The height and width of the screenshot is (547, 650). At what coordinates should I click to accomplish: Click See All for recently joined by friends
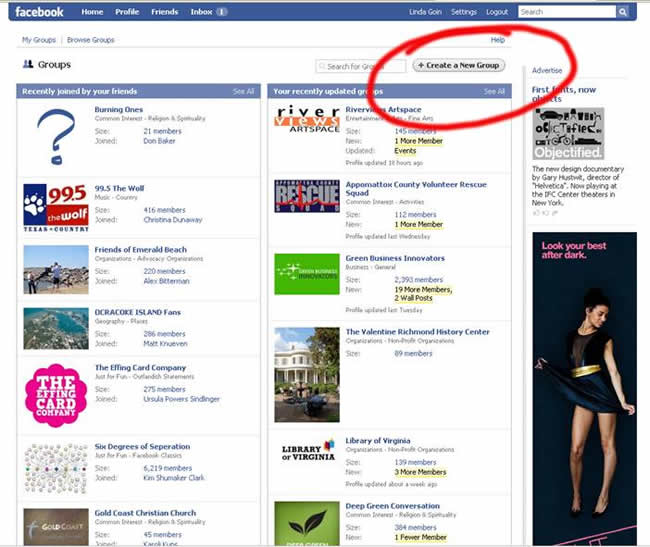tap(243, 91)
